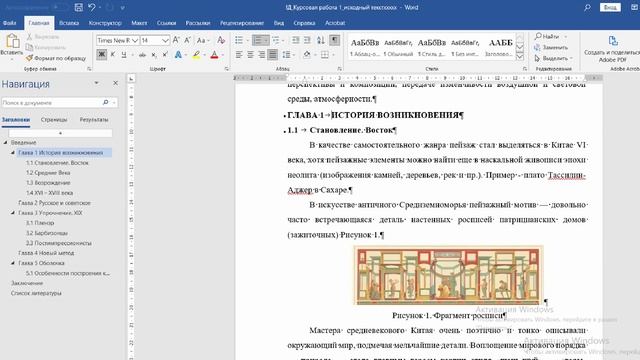Click Format Painter (Формат по образцу)
The height and width of the screenshot is (360, 640).
(56, 58)
